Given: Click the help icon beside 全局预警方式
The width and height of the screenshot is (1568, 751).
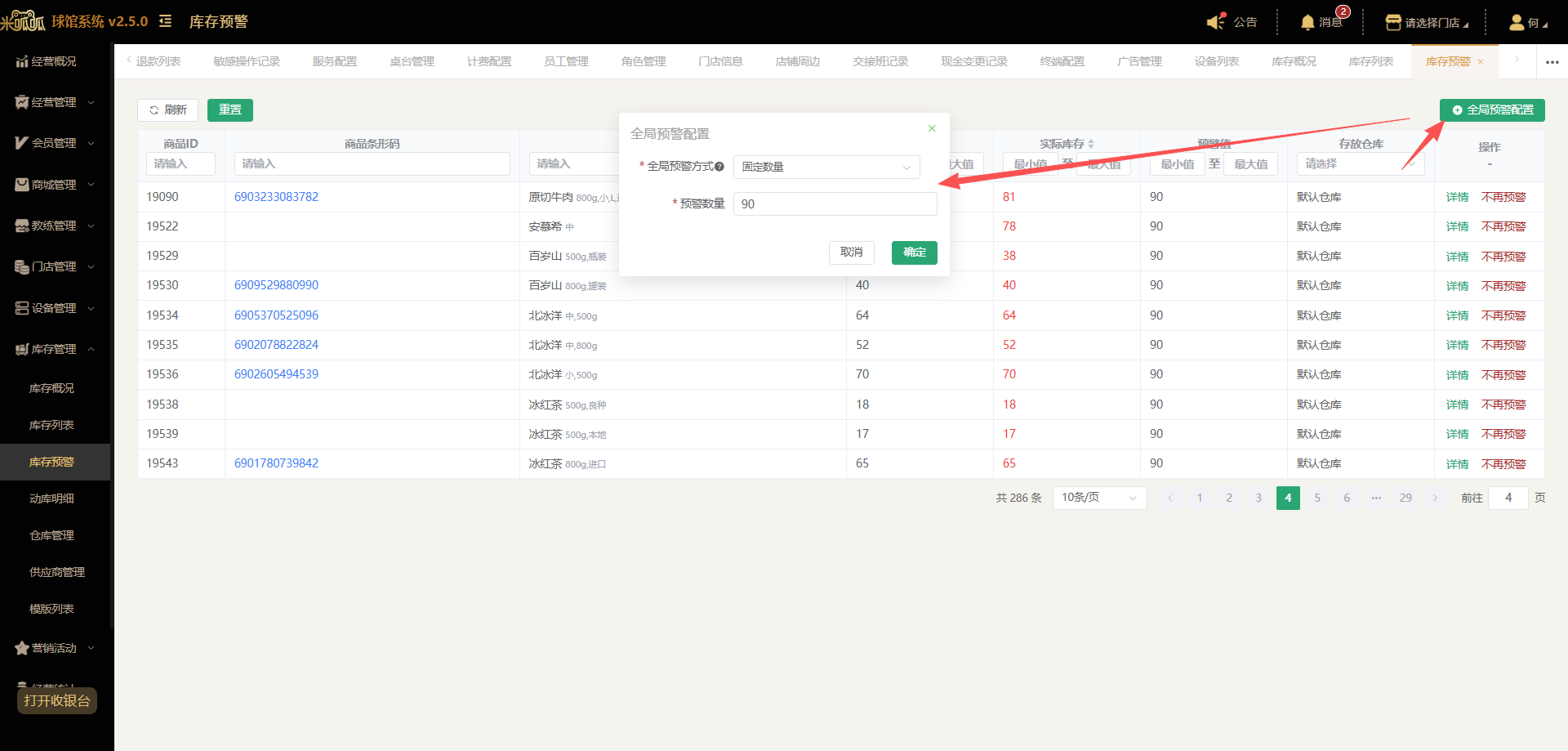Looking at the screenshot, I should click(x=719, y=167).
